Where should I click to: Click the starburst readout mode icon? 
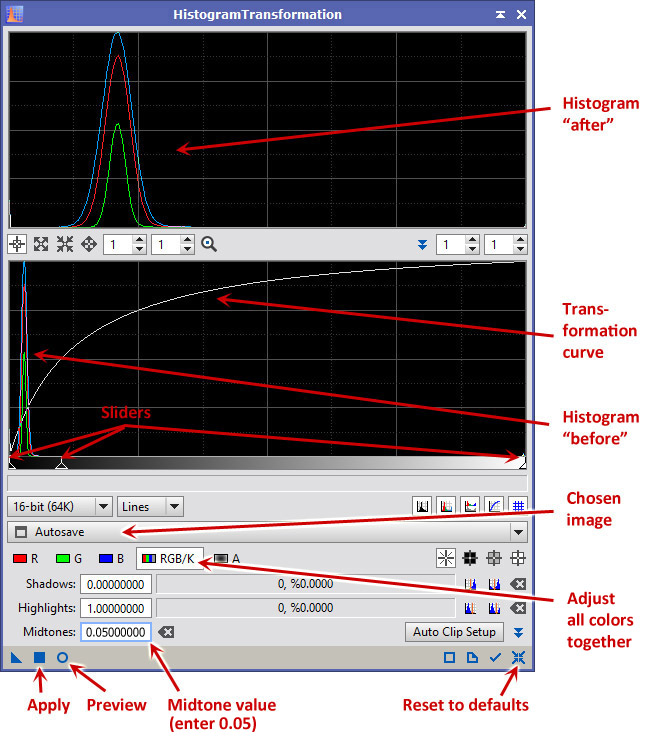tap(446, 558)
